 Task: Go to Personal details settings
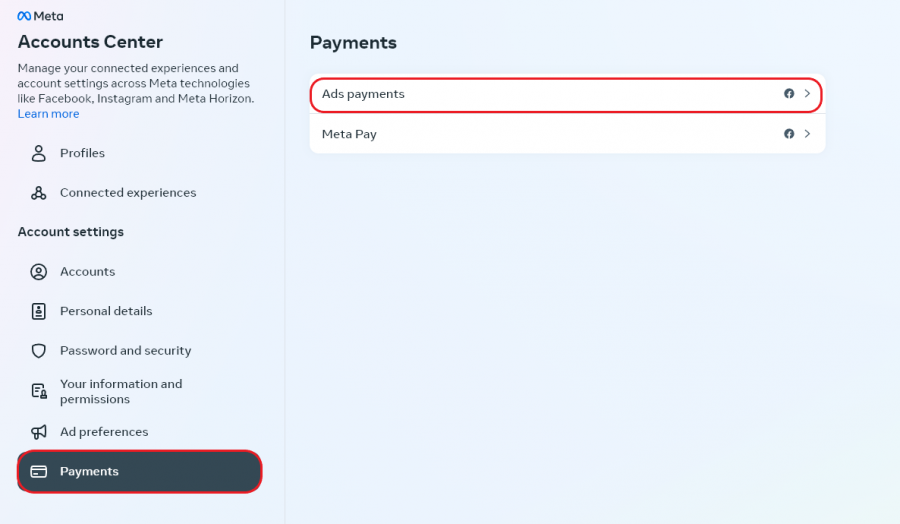(x=106, y=311)
